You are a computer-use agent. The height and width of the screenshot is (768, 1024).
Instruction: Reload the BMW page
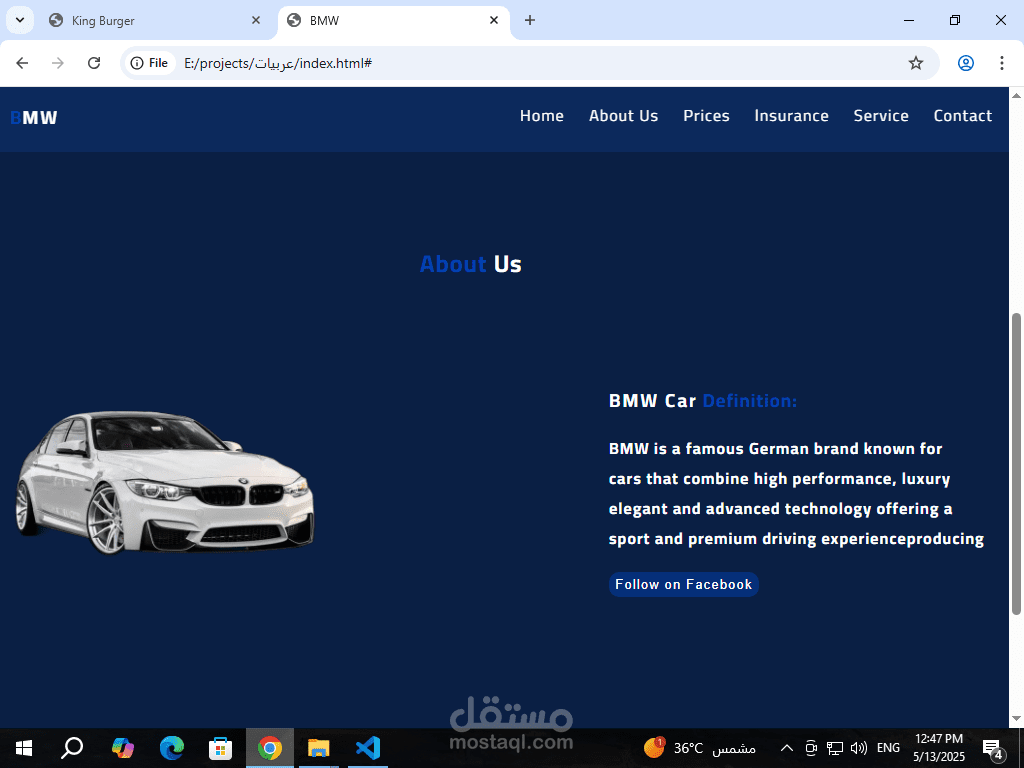tap(94, 63)
